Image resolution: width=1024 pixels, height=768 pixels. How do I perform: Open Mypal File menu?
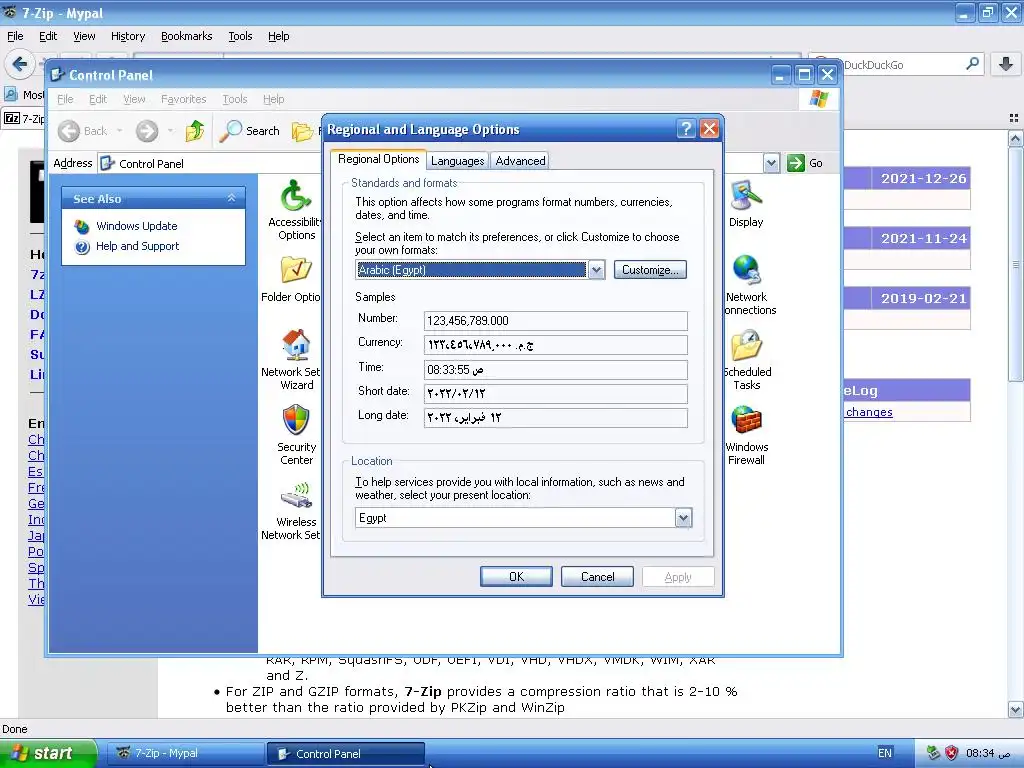click(x=15, y=36)
